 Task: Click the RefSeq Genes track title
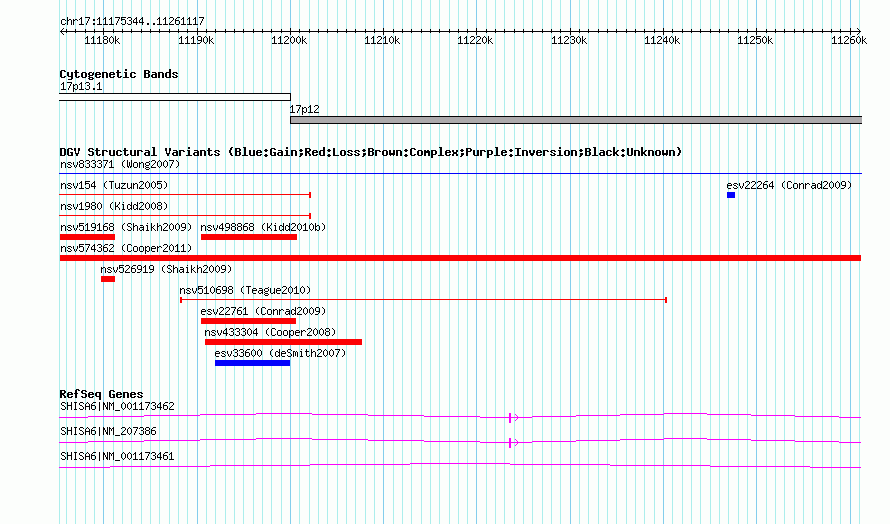click(102, 394)
